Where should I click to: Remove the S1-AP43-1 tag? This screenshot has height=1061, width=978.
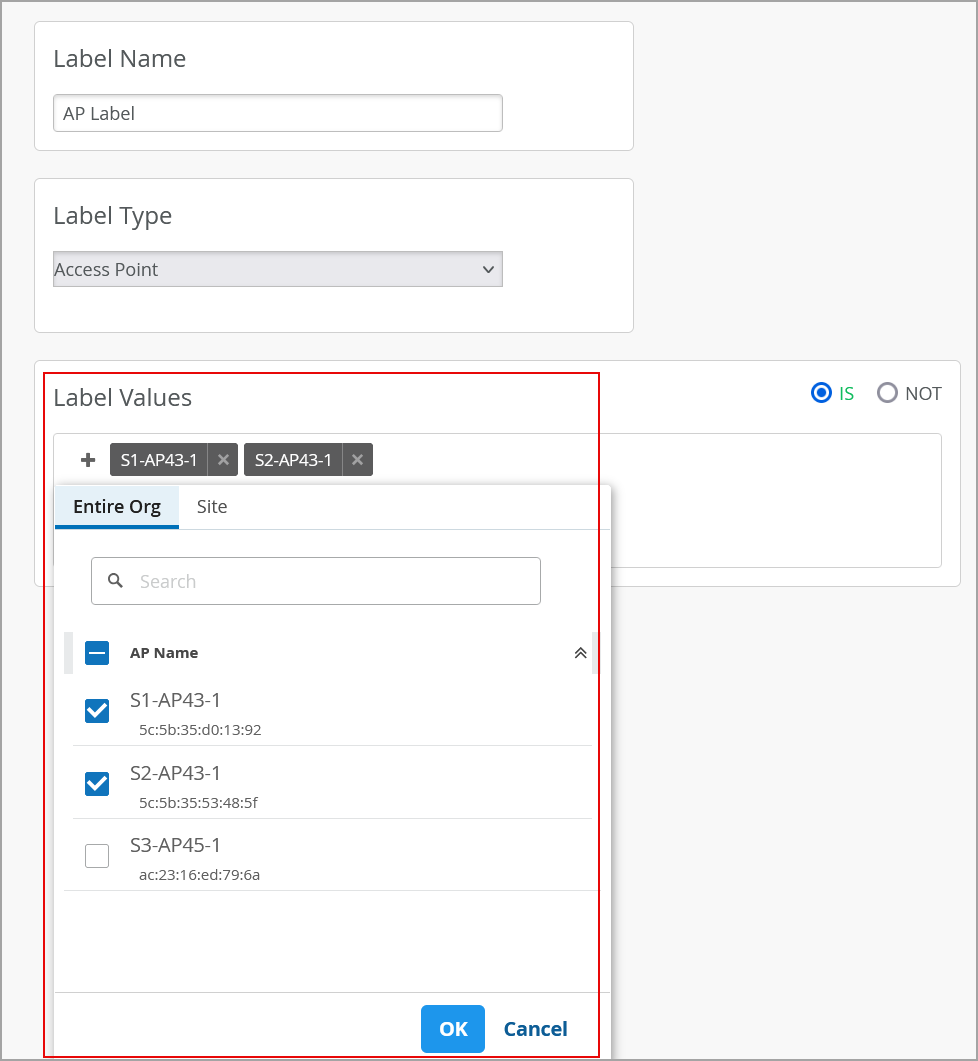[223, 460]
